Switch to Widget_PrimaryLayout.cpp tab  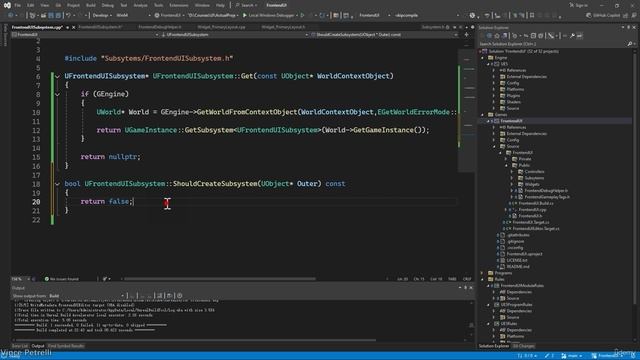coord(221,27)
